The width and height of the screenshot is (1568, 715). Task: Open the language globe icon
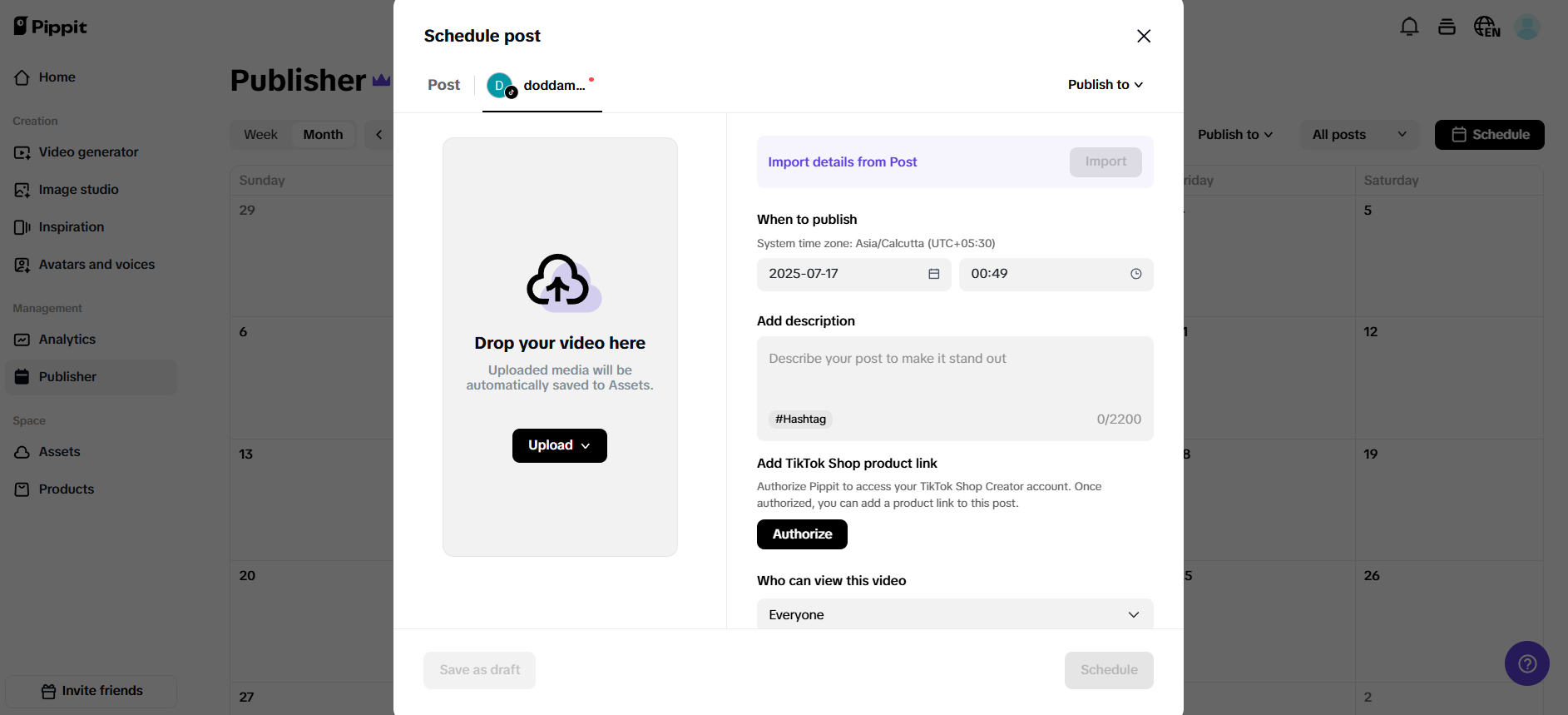tap(1486, 27)
